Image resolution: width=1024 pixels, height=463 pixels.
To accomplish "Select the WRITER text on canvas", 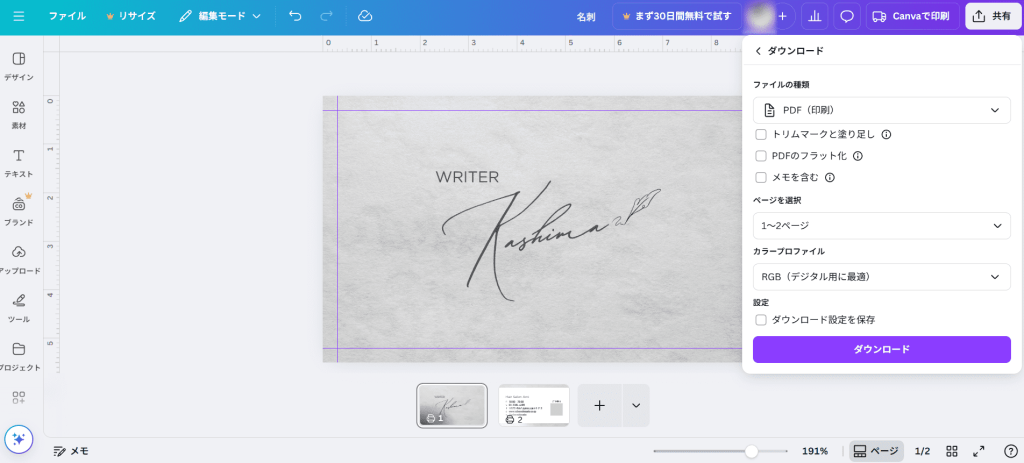I will 467,177.
